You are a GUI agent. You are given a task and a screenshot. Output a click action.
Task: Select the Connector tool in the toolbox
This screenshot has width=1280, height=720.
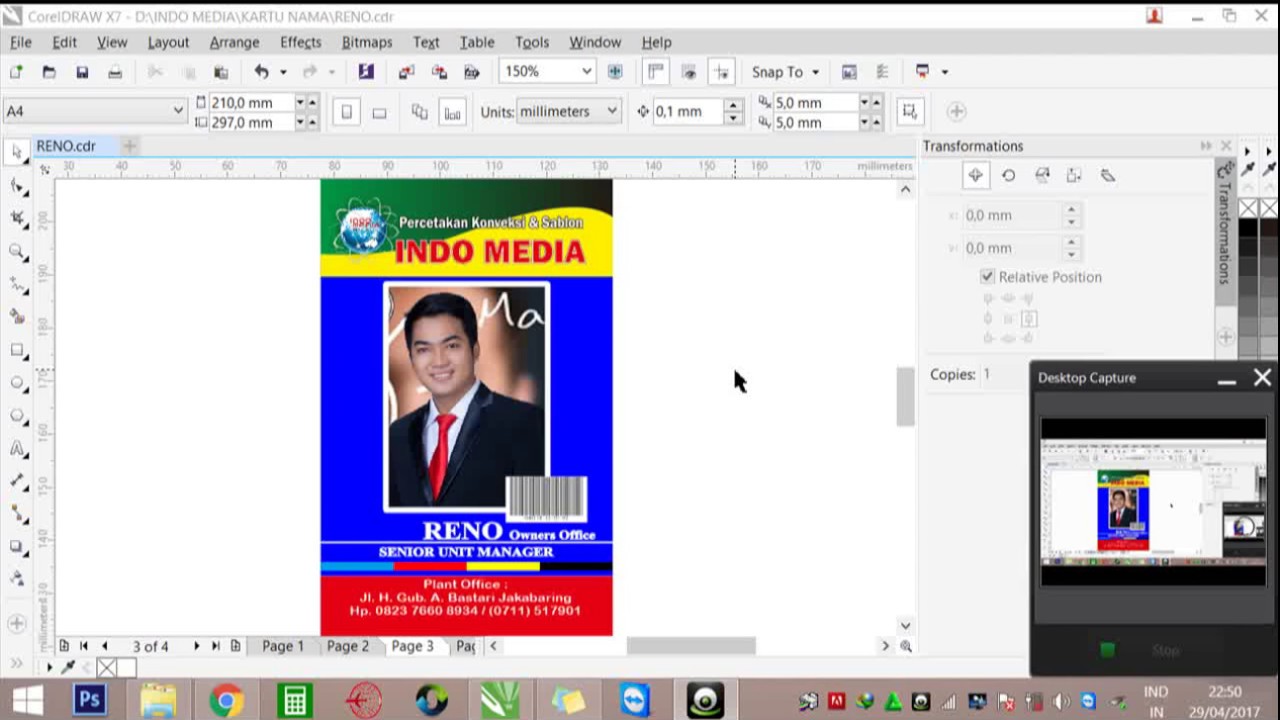coord(17,514)
